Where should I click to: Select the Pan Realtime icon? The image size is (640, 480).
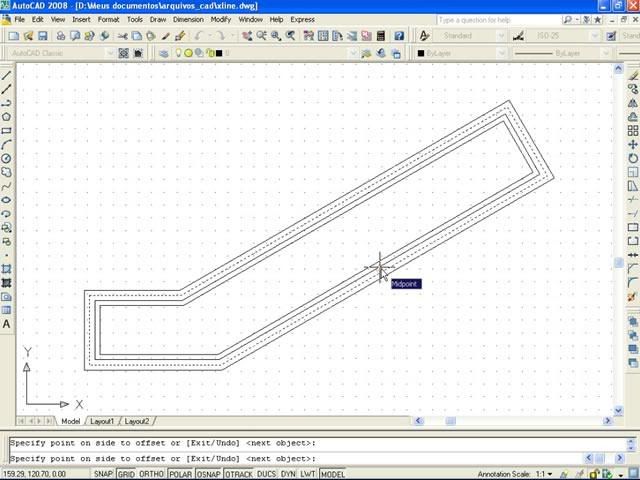click(x=247, y=36)
